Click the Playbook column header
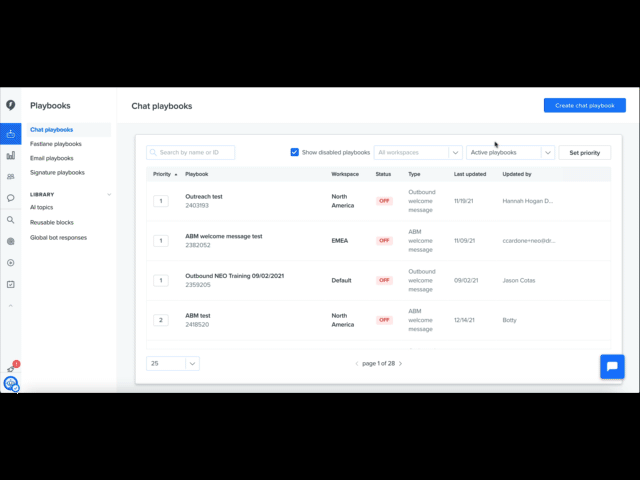 pos(196,174)
